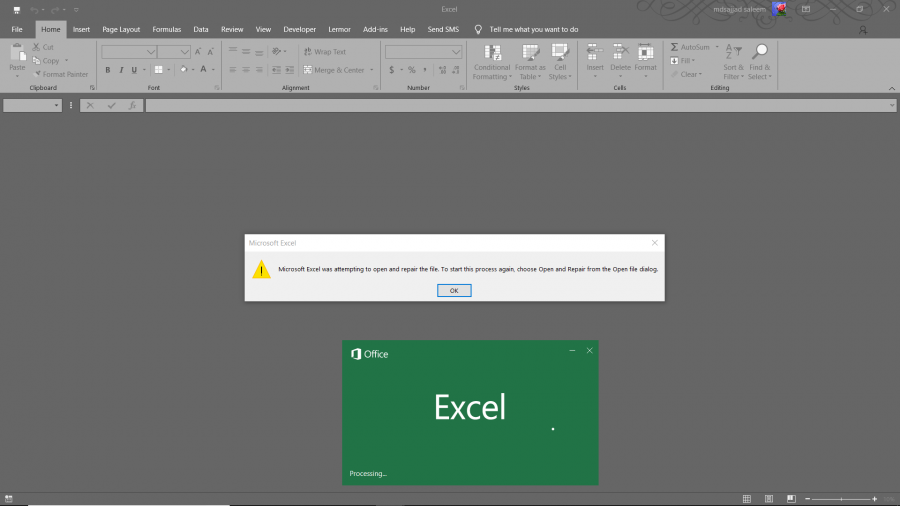This screenshot has width=900, height=506.
Task: Open the Number Format dropdown
Action: pos(455,52)
